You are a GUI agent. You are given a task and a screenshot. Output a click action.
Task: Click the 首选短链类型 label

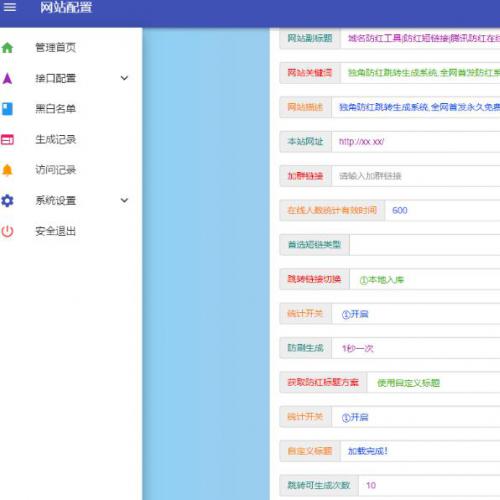314,245
